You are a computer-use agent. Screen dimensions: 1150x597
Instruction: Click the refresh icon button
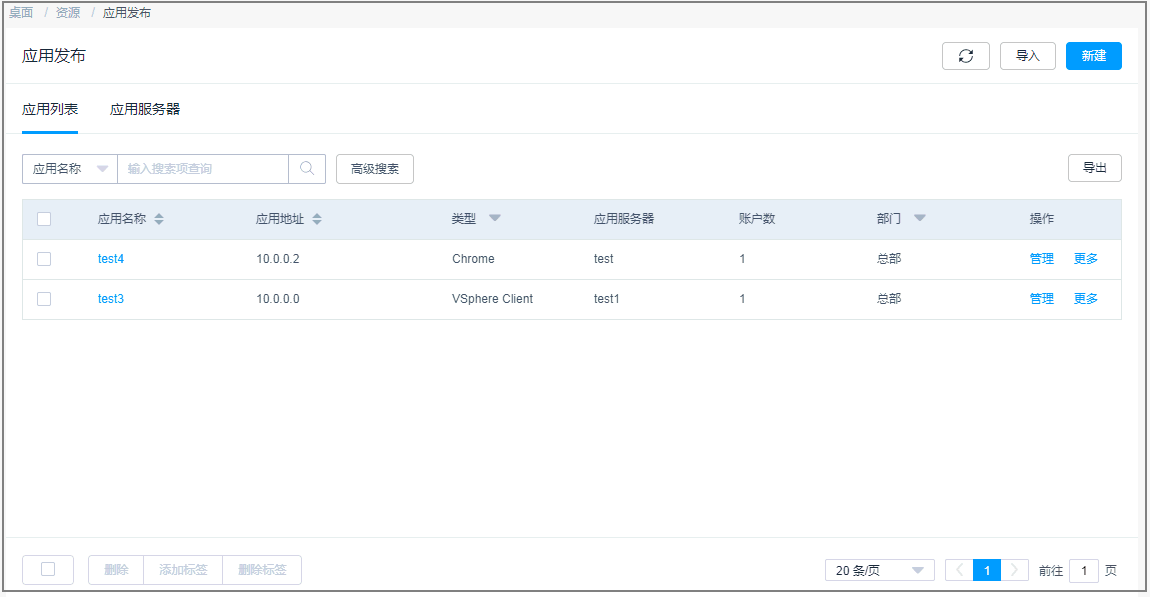(x=965, y=56)
